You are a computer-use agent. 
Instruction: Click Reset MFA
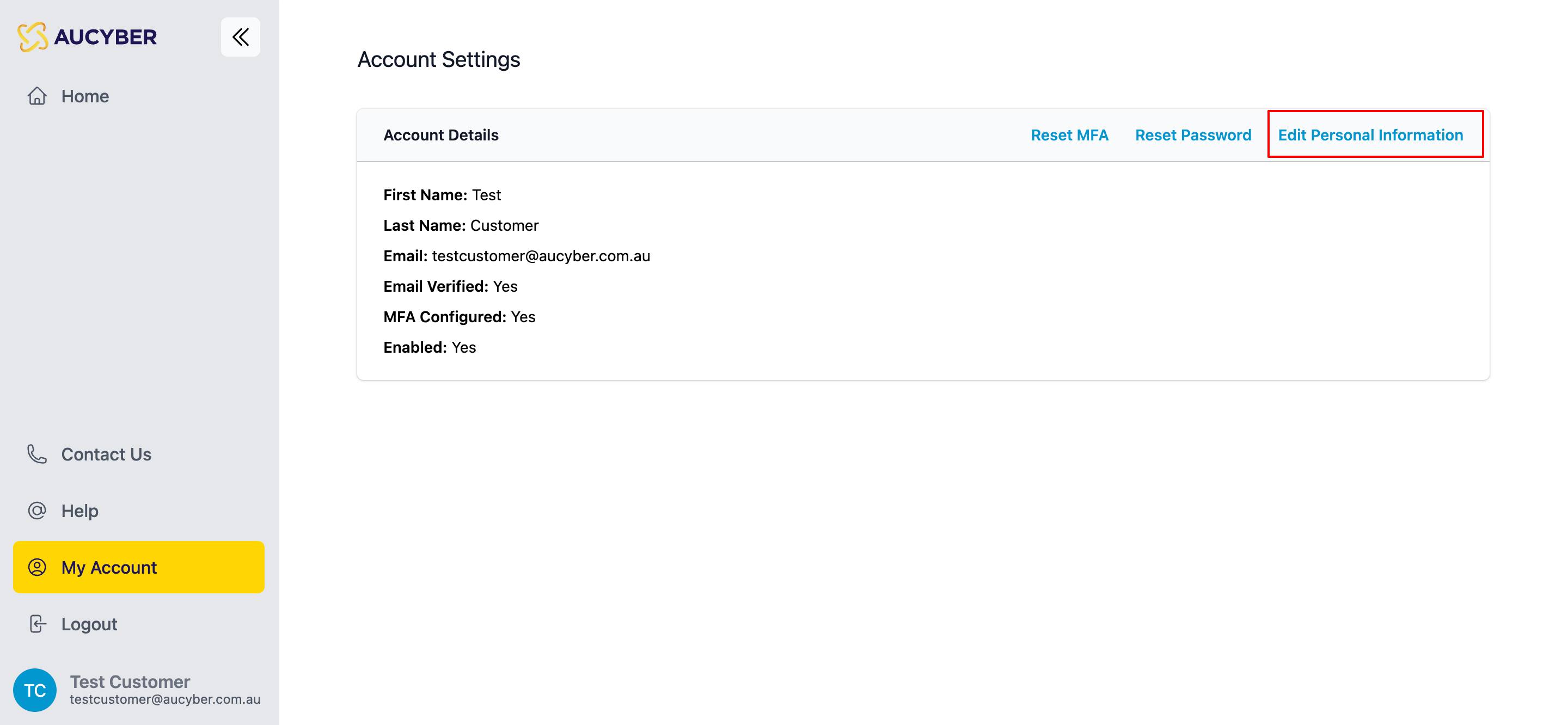coord(1069,135)
